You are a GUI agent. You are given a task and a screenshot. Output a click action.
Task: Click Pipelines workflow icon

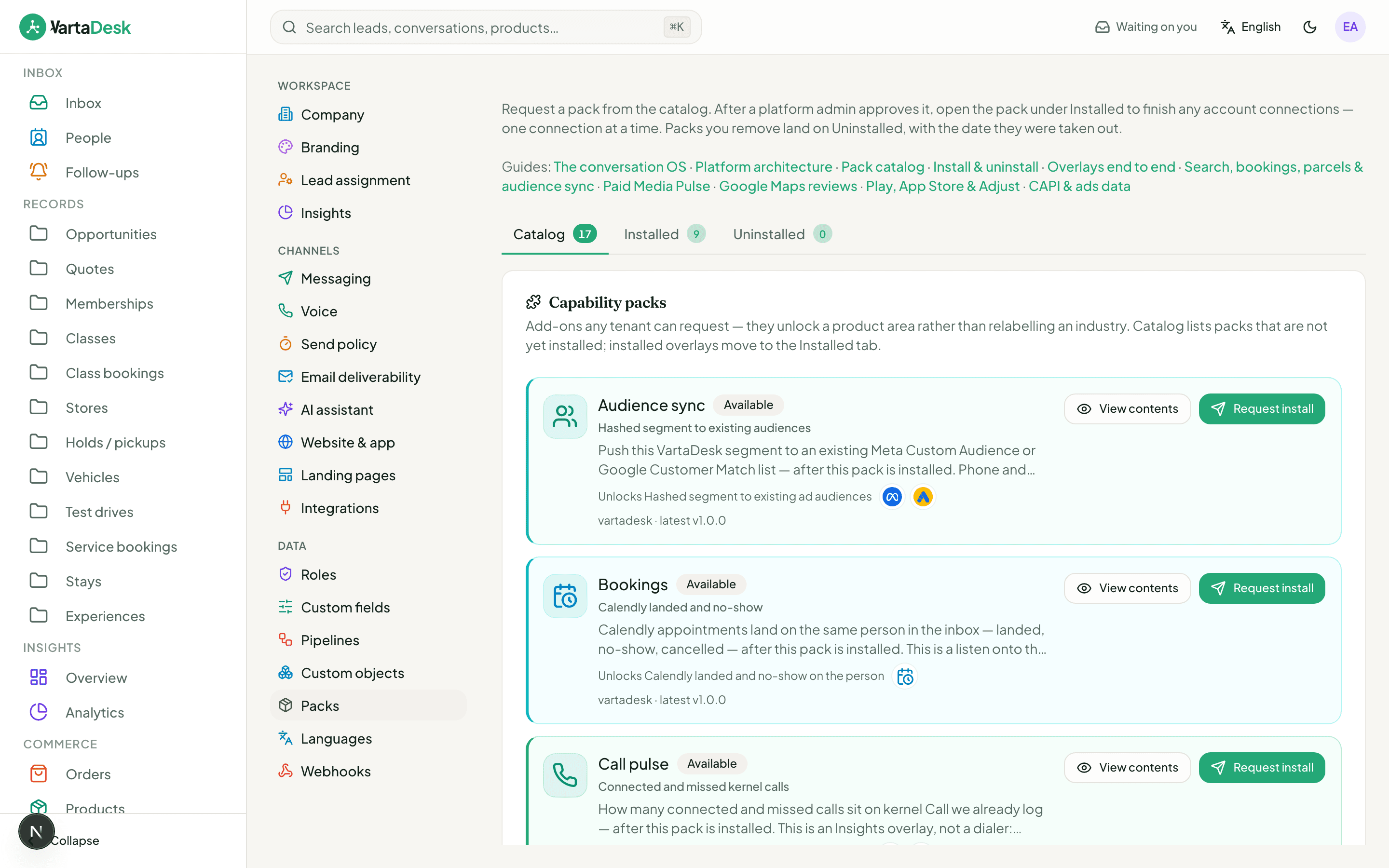(x=285, y=639)
